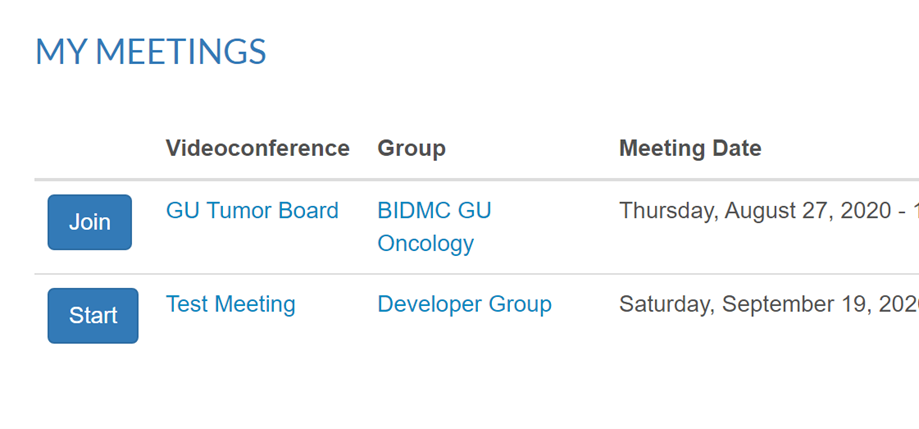Viewport: 919px width, 429px height.
Task: Click the Meeting Date column header
Action: [690, 149]
